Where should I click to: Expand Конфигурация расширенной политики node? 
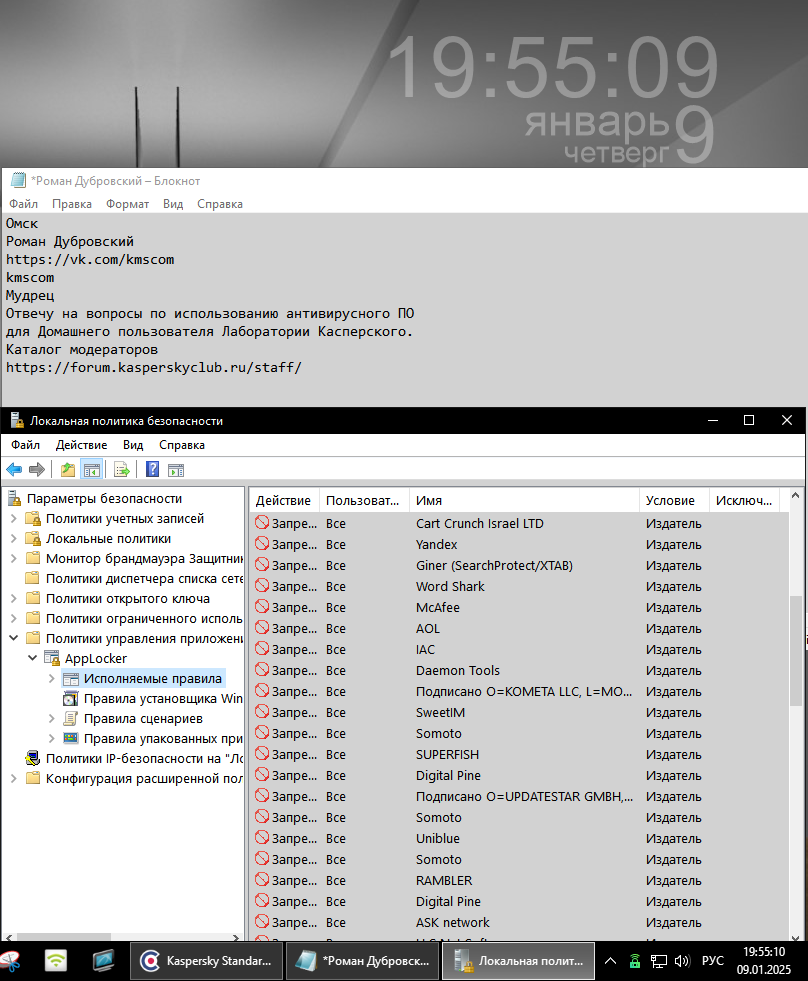(x=14, y=778)
